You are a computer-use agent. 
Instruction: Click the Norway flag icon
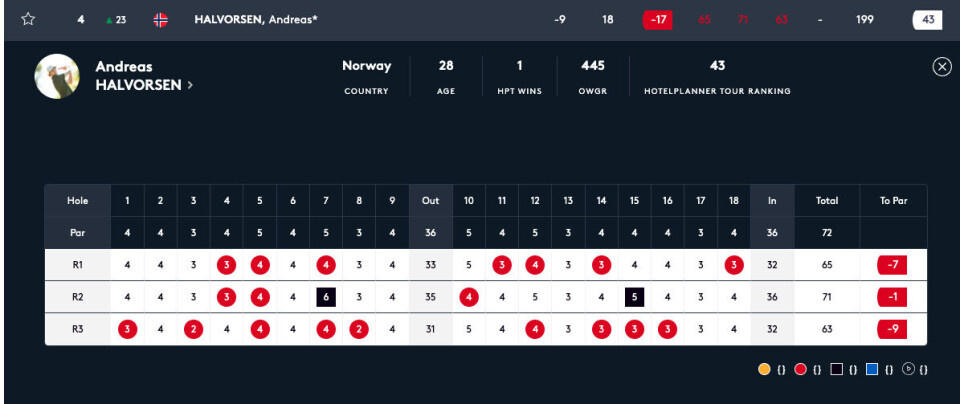point(160,20)
